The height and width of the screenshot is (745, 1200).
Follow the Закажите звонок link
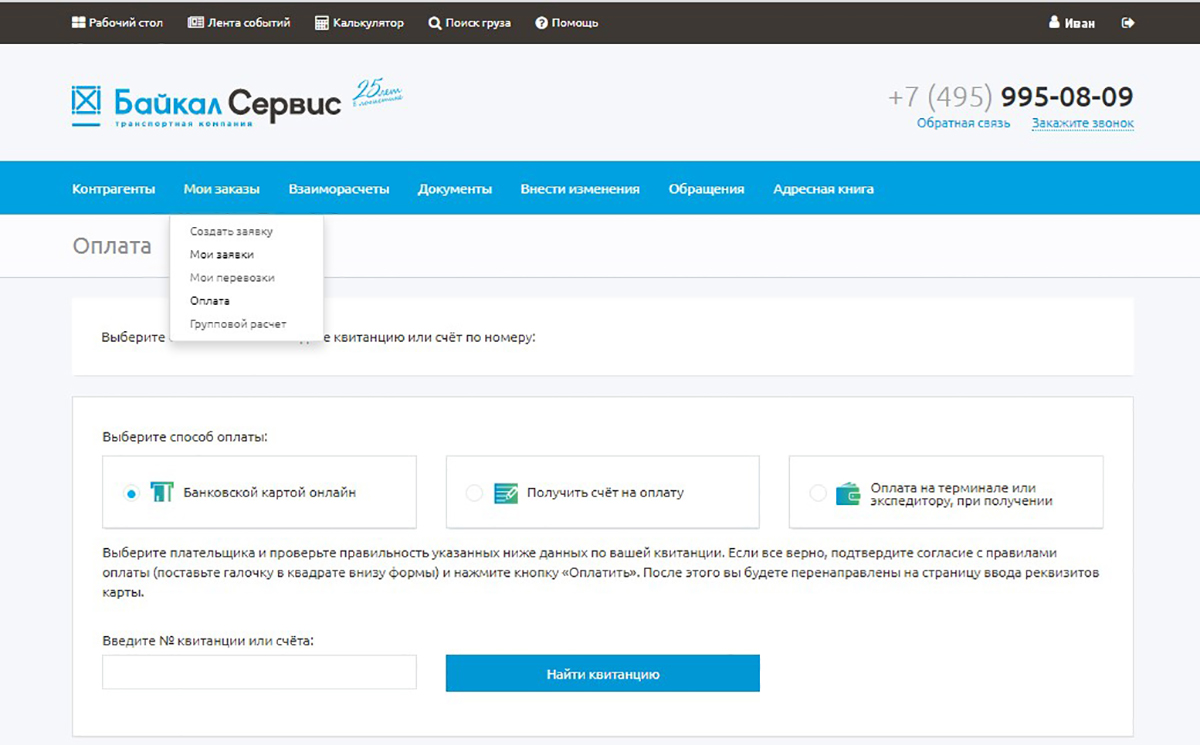click(x=1083, y=124)
